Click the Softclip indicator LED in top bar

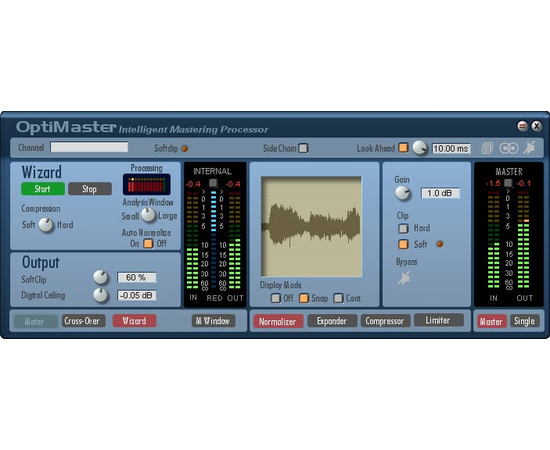click(x=185, y=148)
